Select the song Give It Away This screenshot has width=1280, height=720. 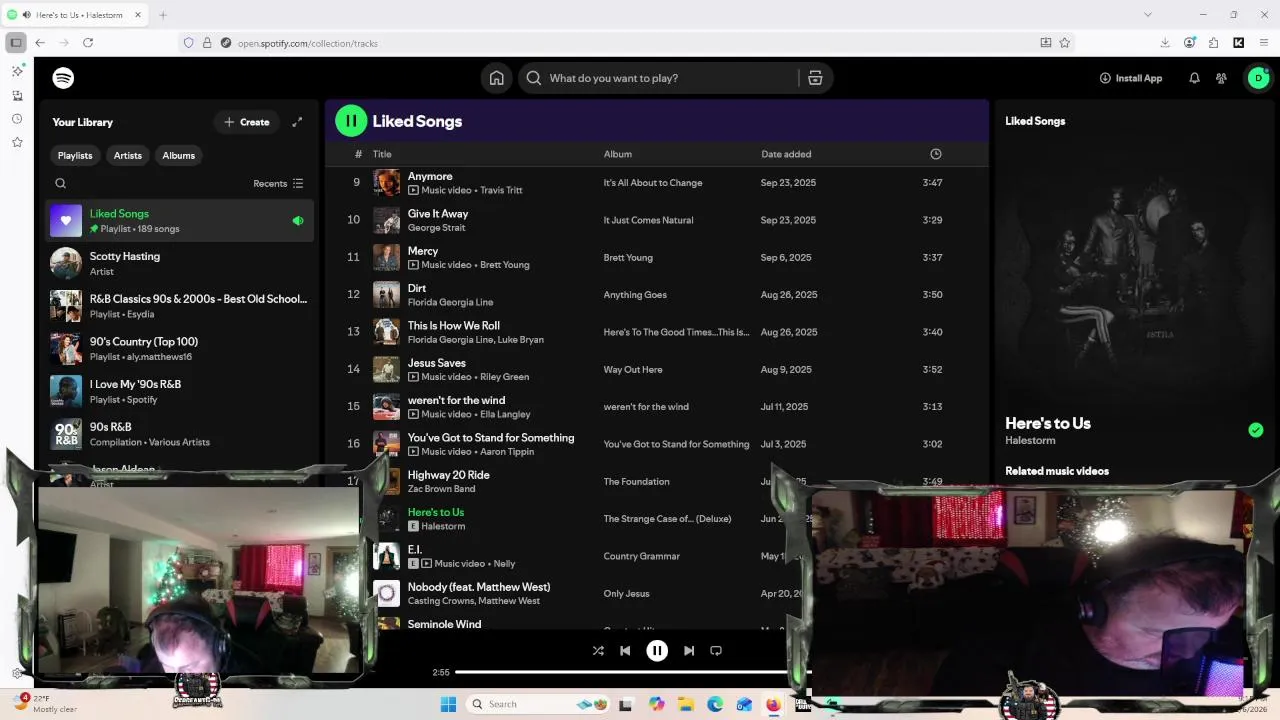[438, 213]
